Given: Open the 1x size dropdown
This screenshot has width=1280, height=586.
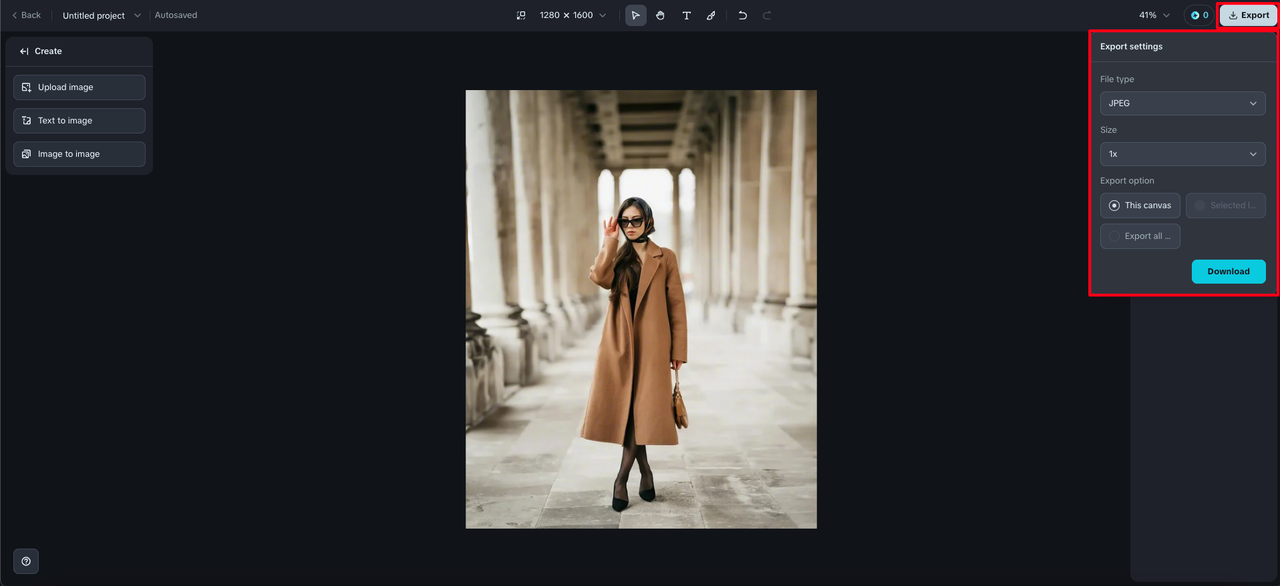Looking at the screenshot, I should [x=1182, y=154].
